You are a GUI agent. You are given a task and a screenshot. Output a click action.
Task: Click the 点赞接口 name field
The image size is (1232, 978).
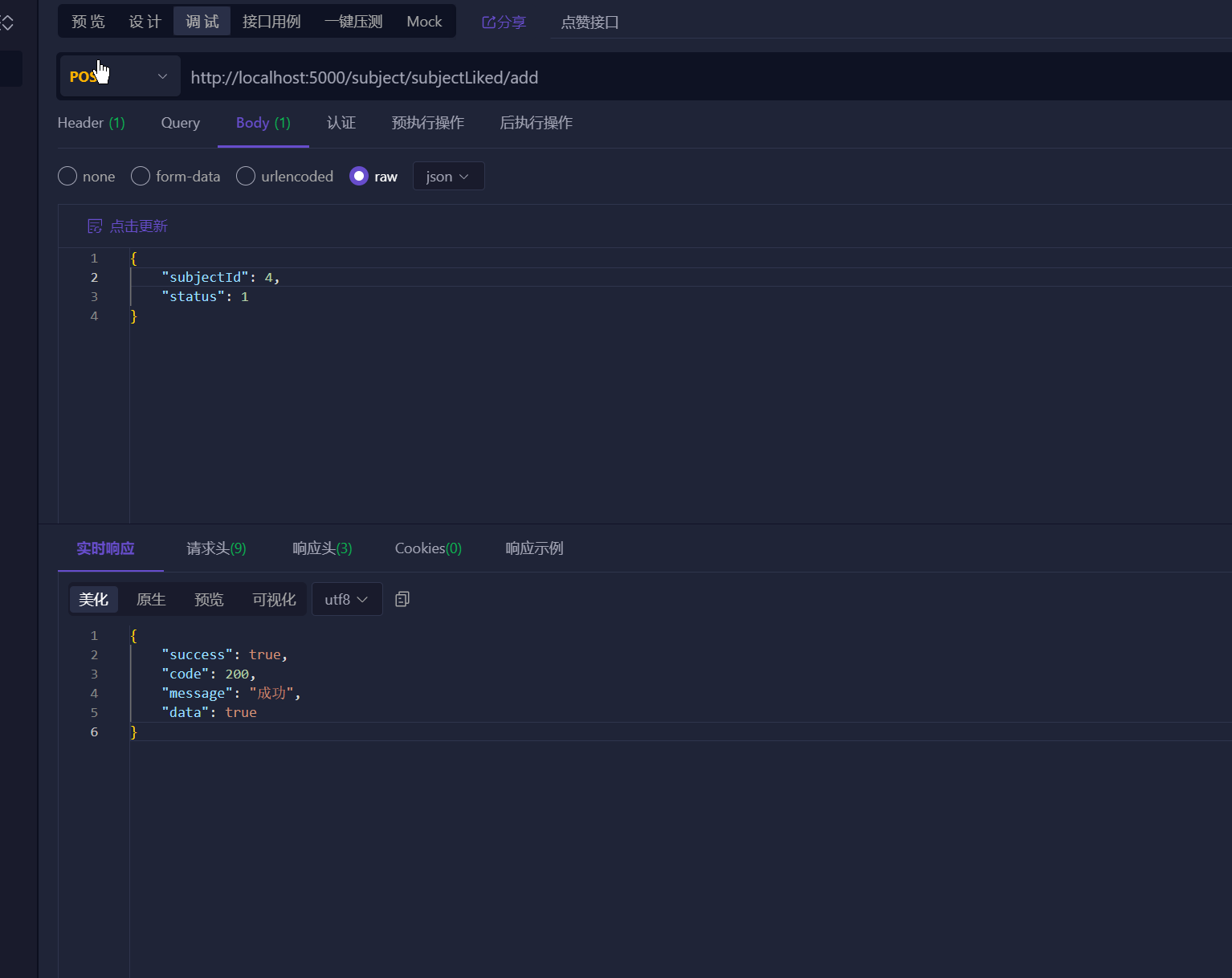click(x=891, y=22)
